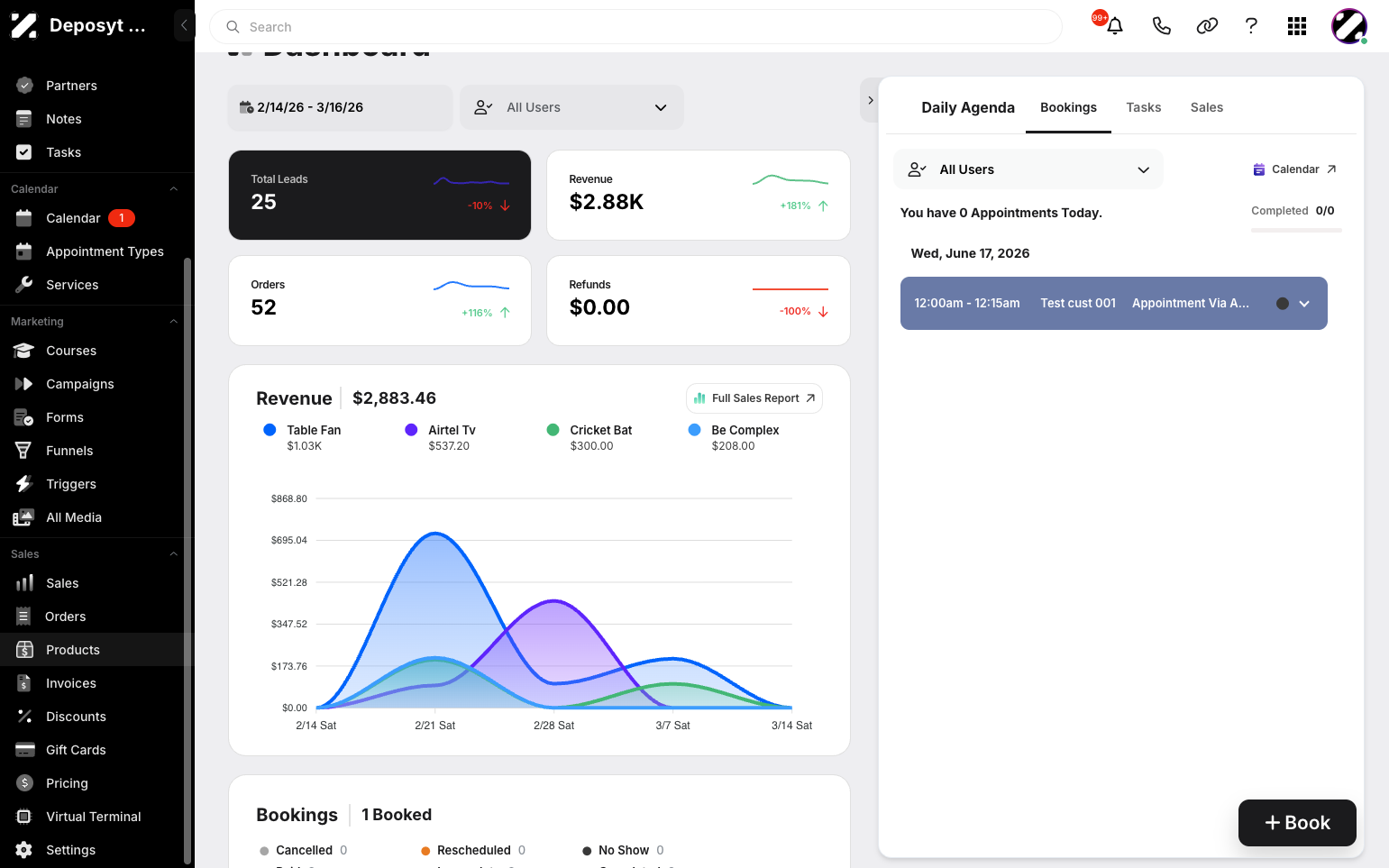Click the Calendar sidebar icon

pos(24,218)
